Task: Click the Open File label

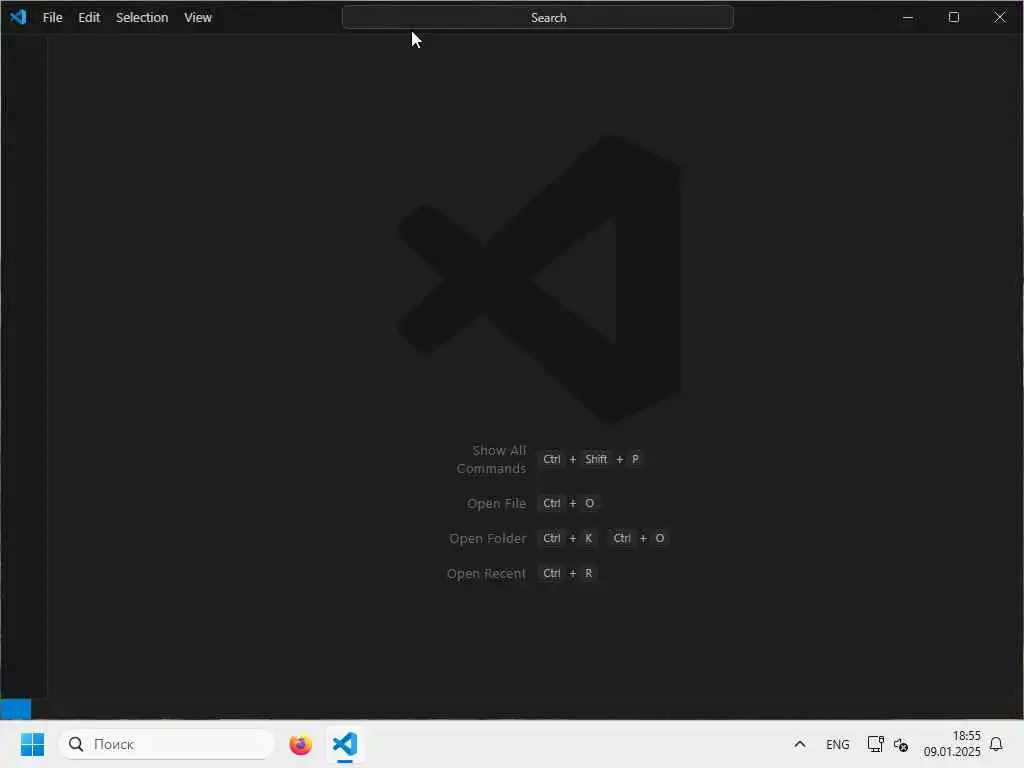Action: 496,504
